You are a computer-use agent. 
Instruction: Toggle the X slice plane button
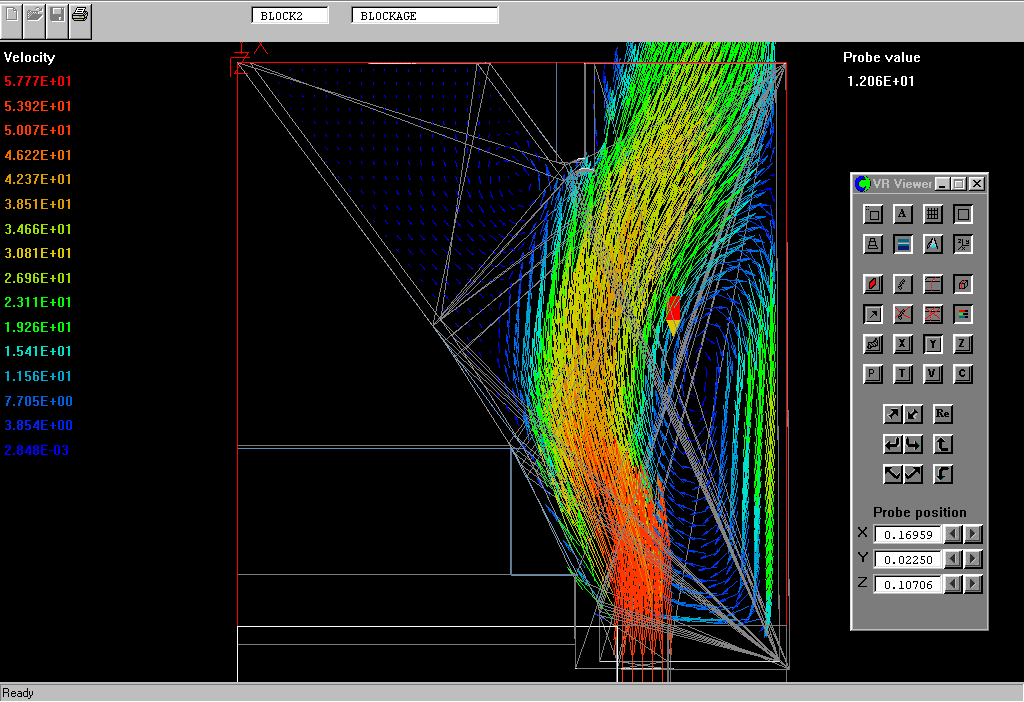click(902, 344)
